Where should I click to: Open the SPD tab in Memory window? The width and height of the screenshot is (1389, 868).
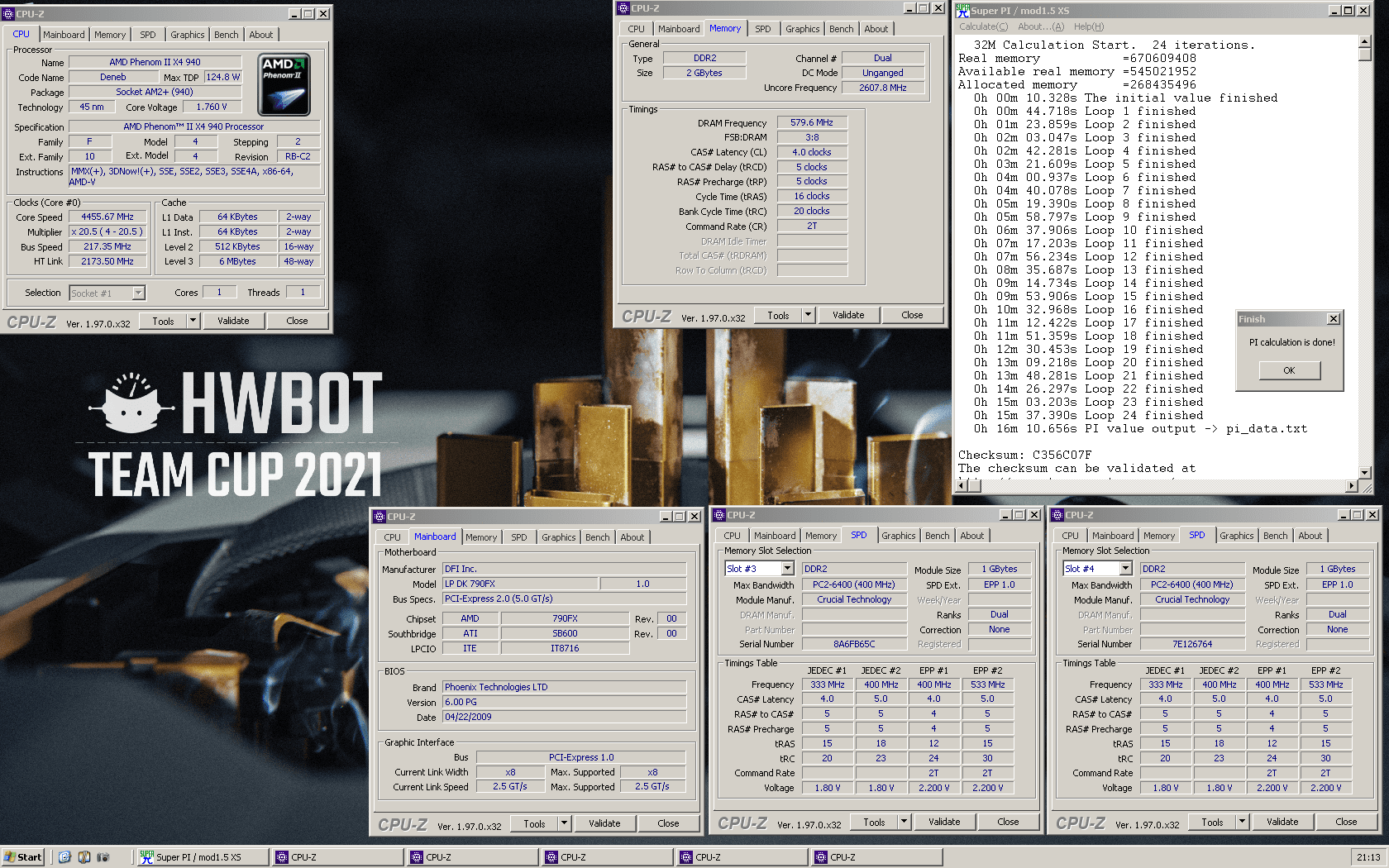coord(763,29)
